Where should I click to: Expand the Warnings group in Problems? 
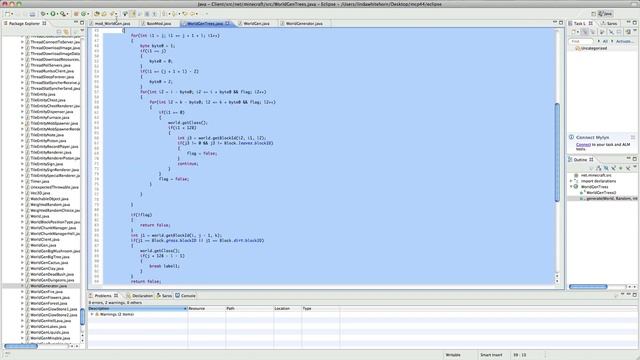point(92,314)
